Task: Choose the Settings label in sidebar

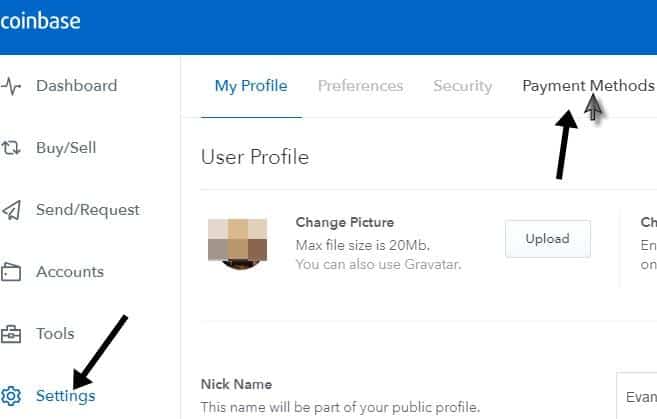Action: click(65, 395)
